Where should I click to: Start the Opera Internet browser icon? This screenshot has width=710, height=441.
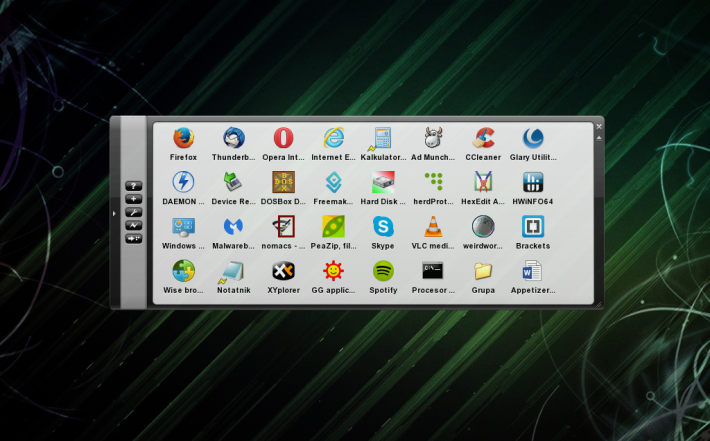click(283, 138)
